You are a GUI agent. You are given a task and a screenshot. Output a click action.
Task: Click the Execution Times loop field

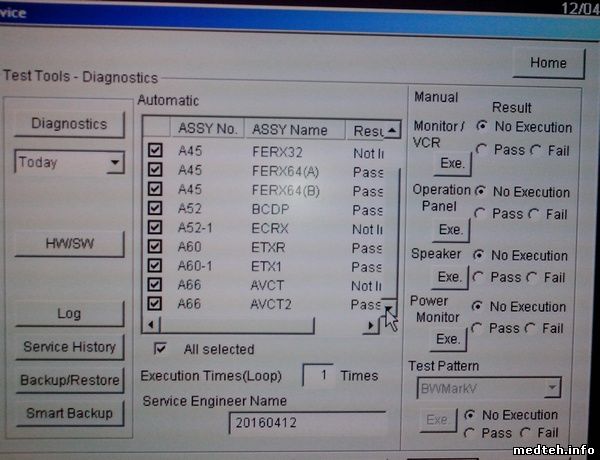point(319,376)
